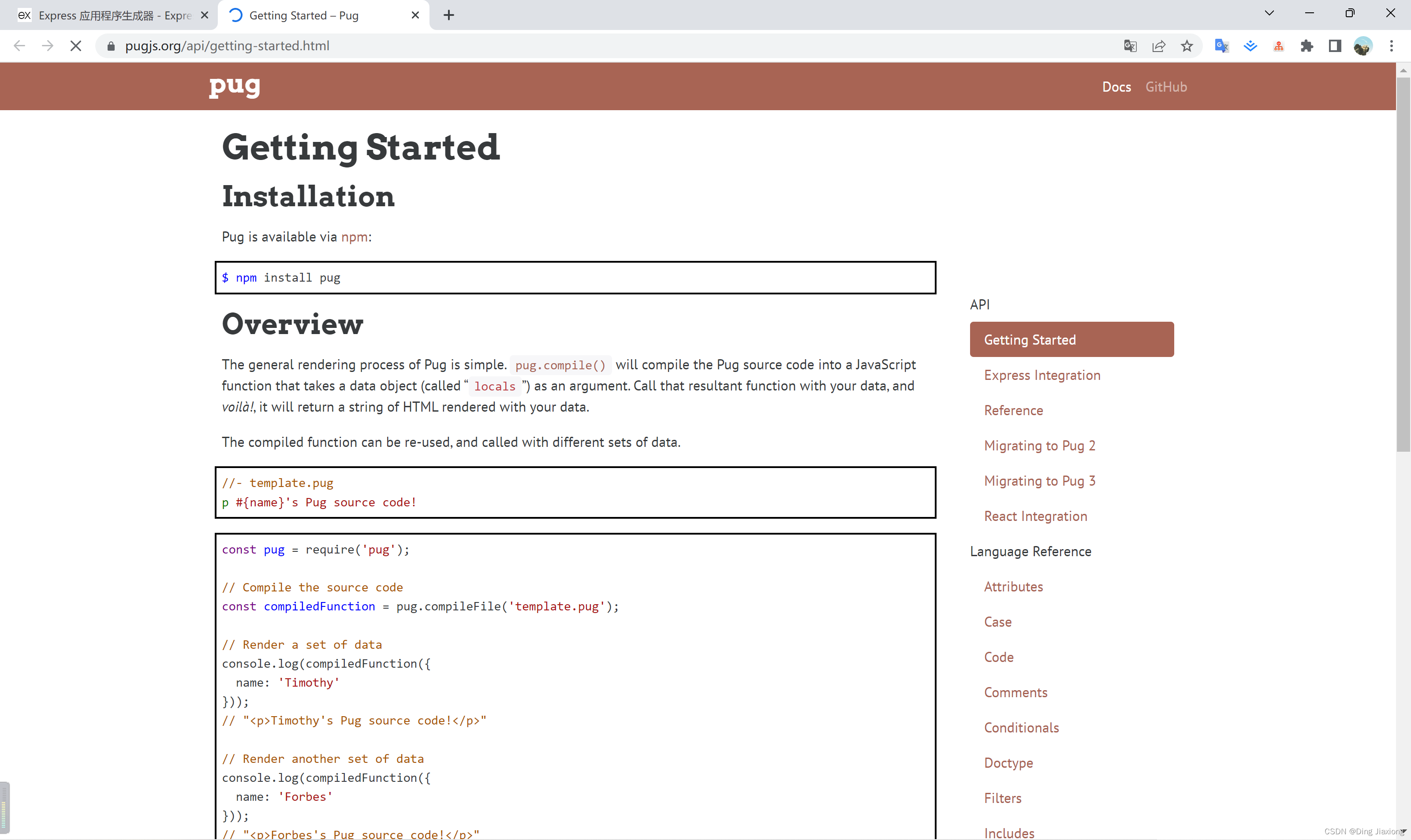
Task: Click the vertical page scrollbar
Action: click(1403, 266)
